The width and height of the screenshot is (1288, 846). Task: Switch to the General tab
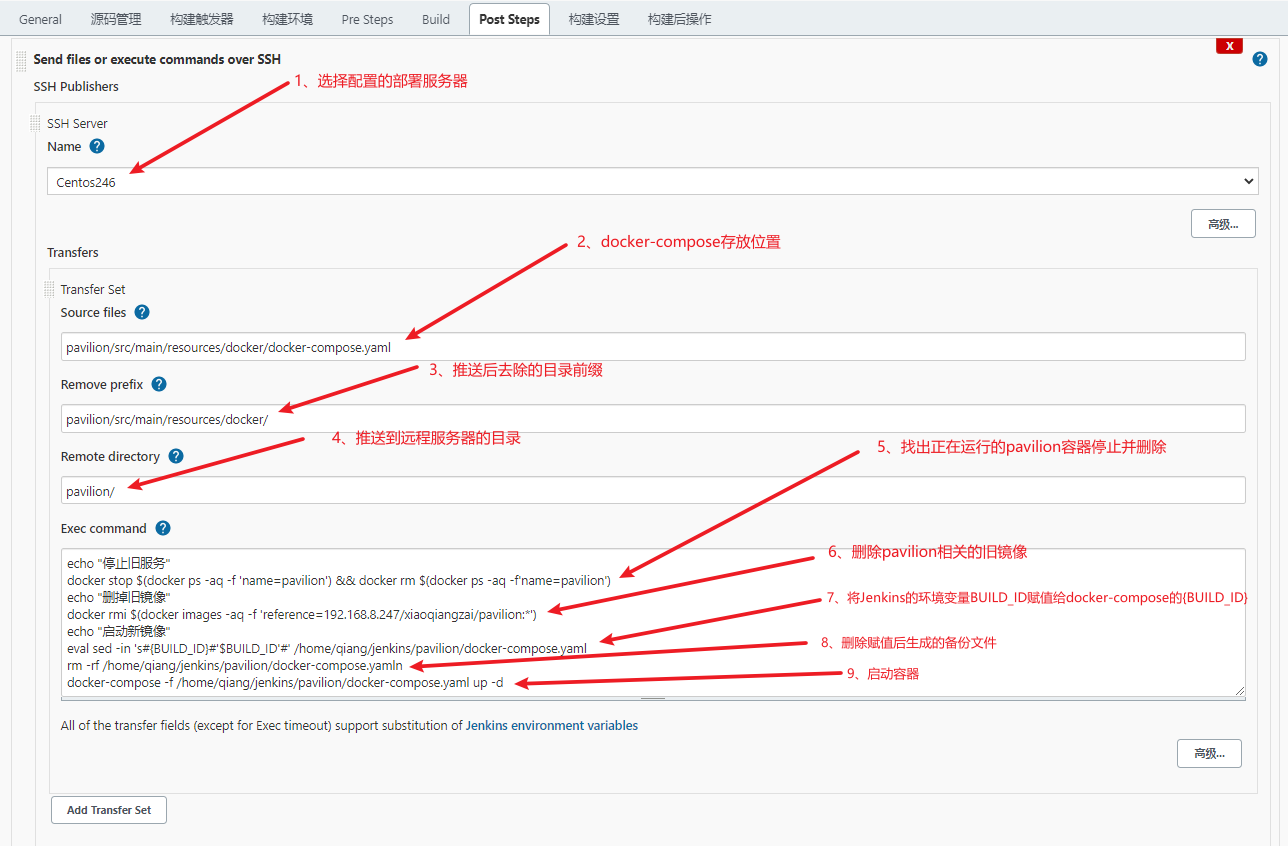coord(40,19)
